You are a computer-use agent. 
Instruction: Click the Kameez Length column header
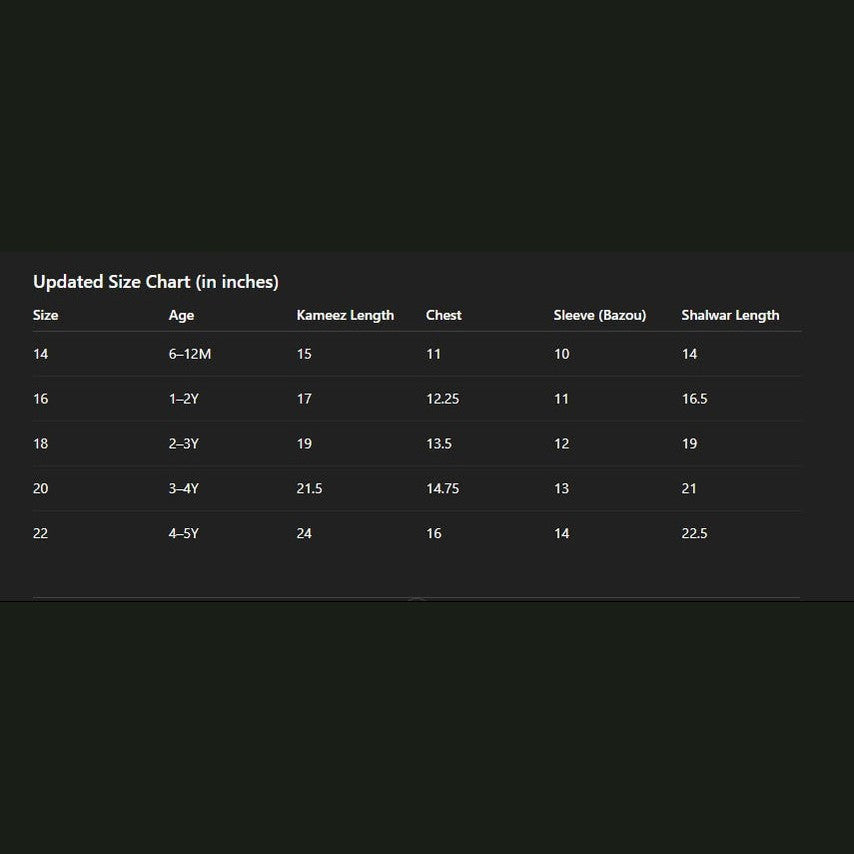[x=345, y=316]
